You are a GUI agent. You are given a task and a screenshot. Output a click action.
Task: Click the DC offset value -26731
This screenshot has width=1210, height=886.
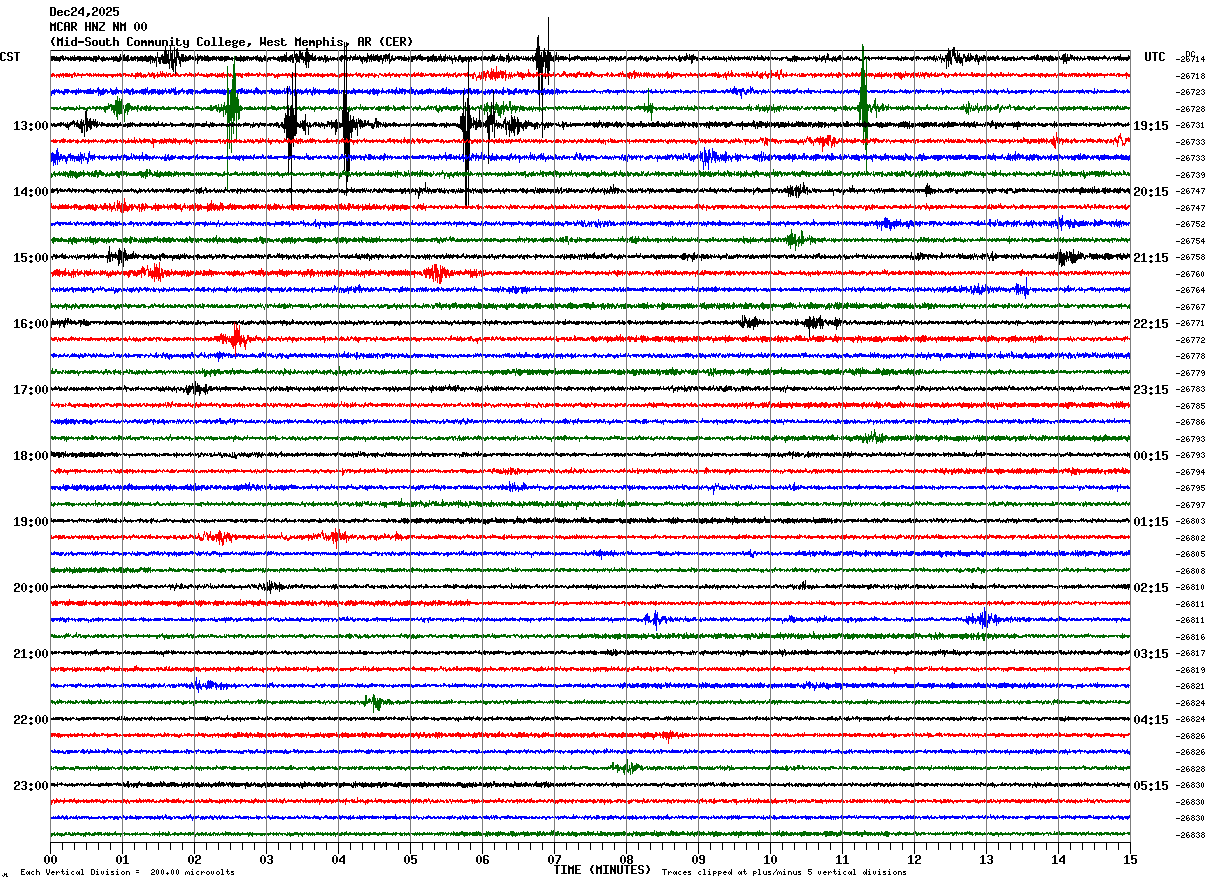1191,125
